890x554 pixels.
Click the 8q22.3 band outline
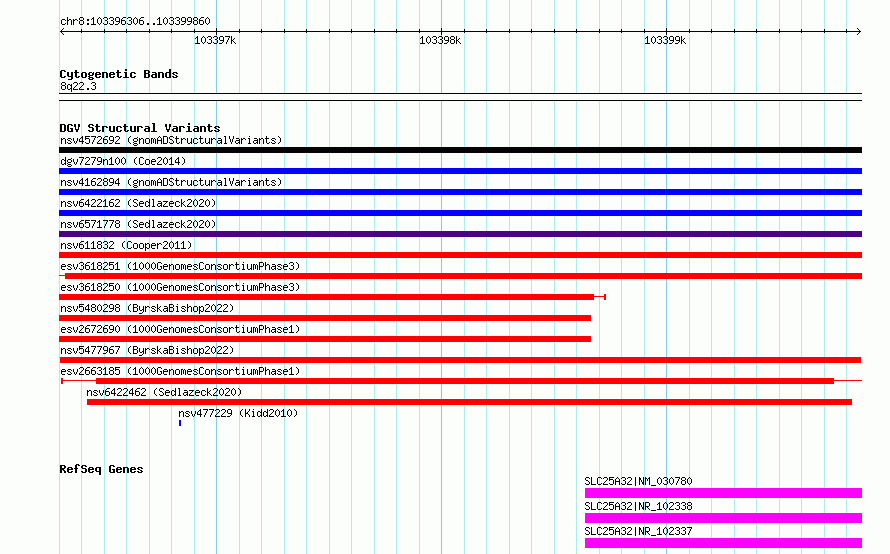(460, 97)
